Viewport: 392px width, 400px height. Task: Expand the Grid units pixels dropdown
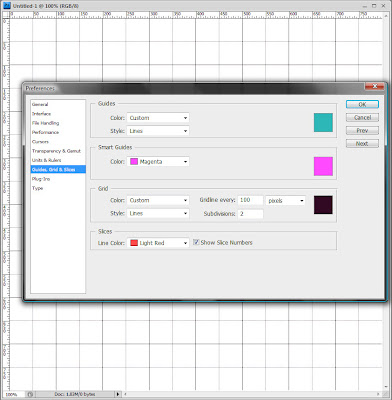coord(285,201)
